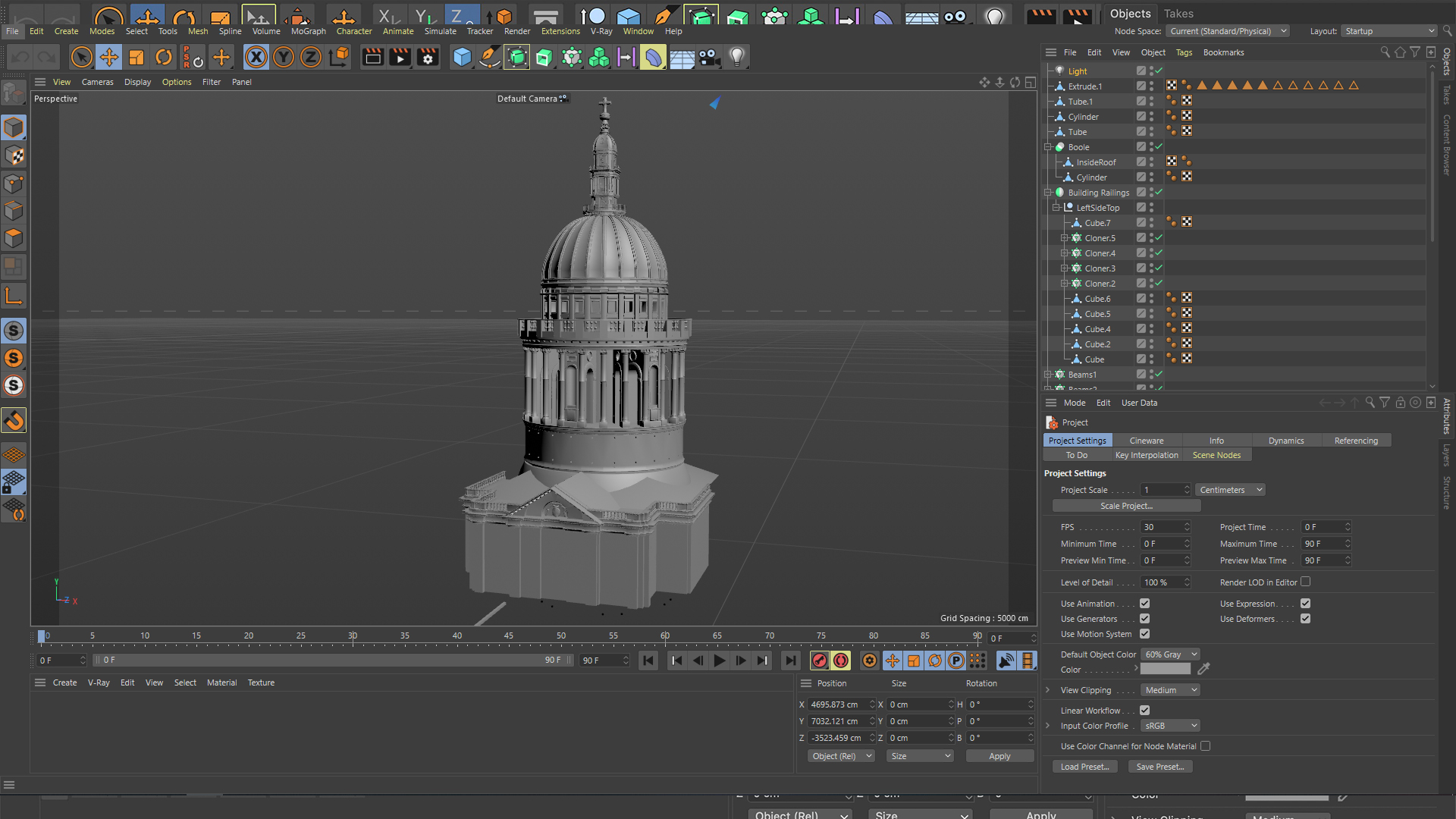
Task: Select the Rotate tool in toolbar
Action: 164,57
